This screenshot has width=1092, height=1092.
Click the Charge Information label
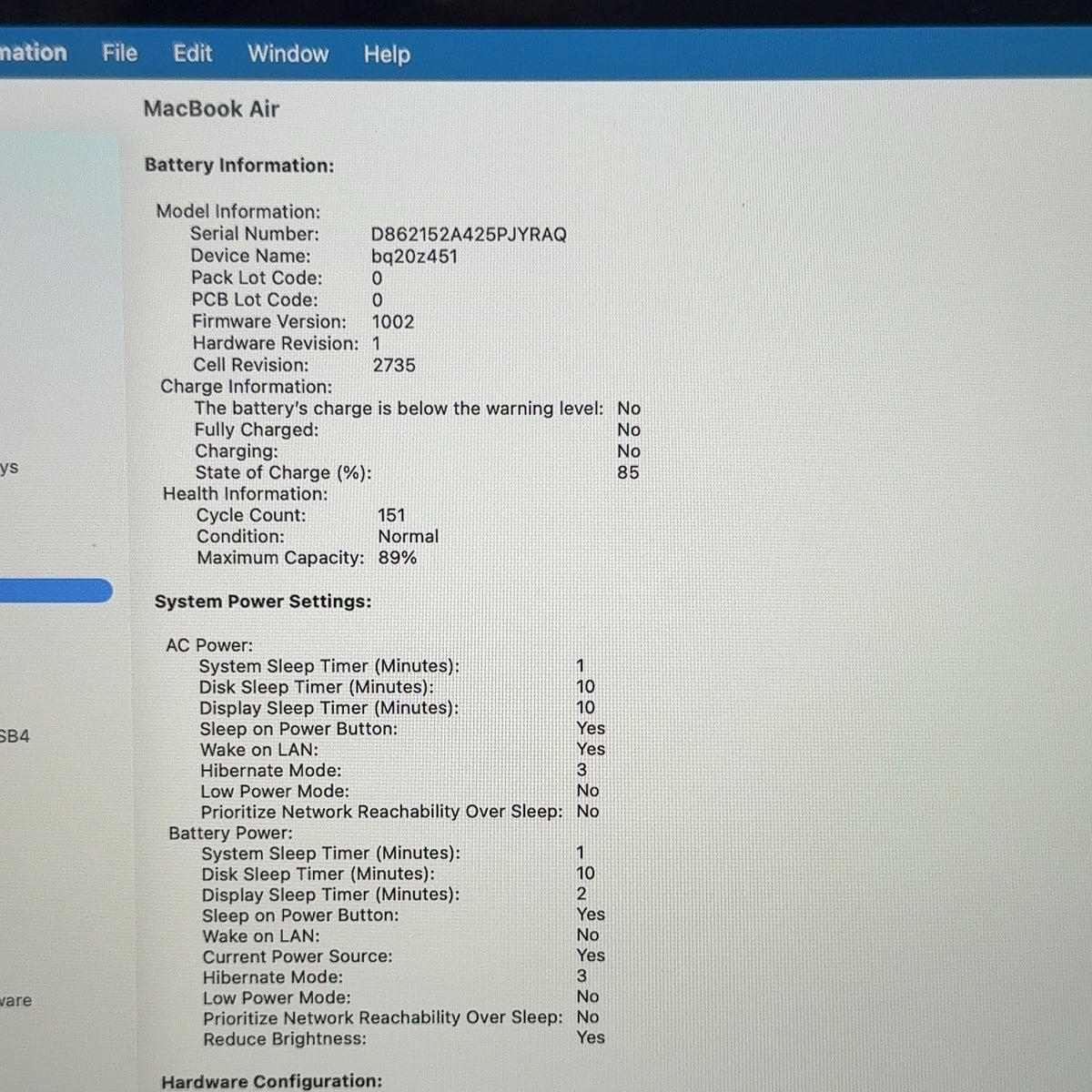pyautogui.click(x=246, y=387)
